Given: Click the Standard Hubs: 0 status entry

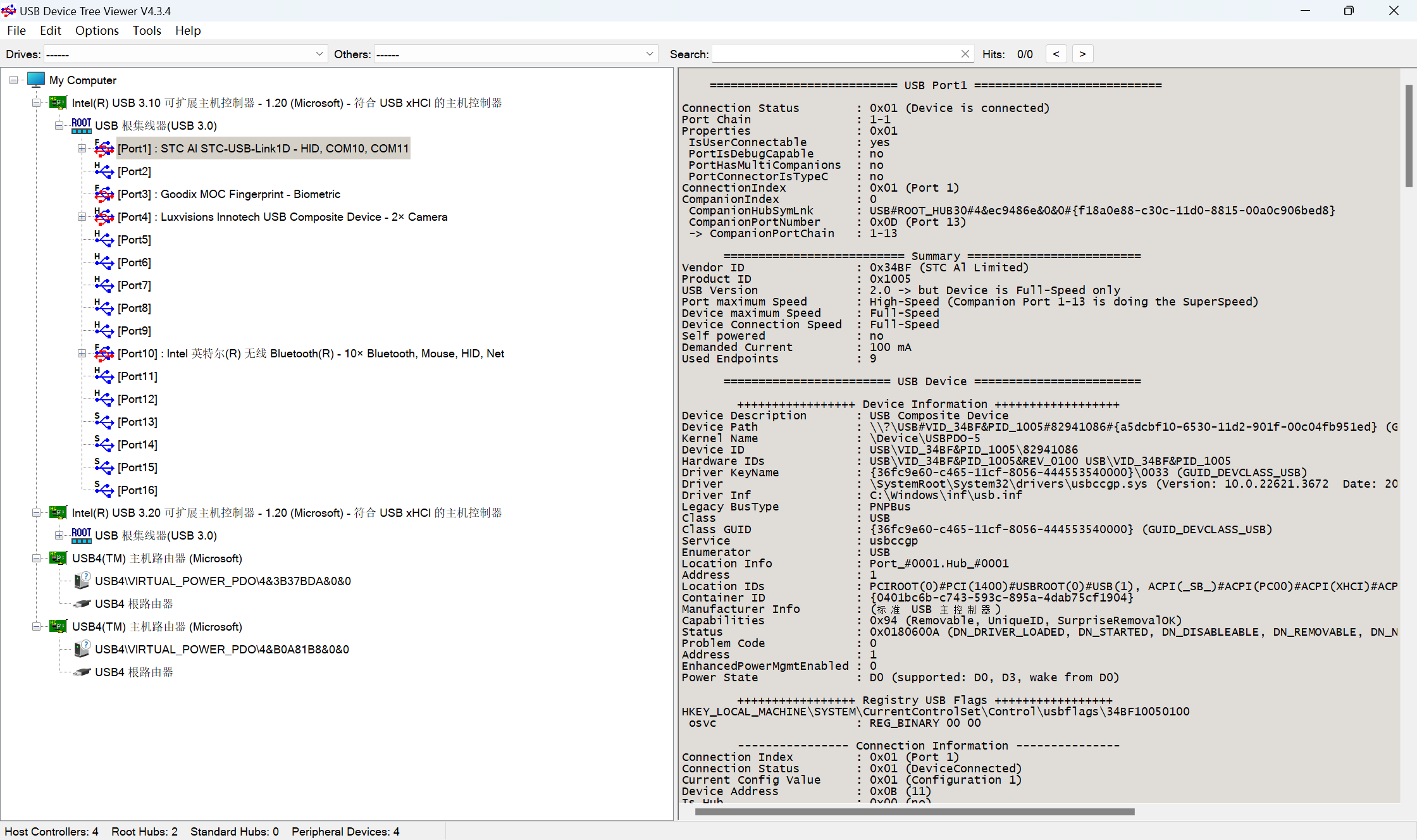Looking at the screenshot, I should click(x=234, y=831).
